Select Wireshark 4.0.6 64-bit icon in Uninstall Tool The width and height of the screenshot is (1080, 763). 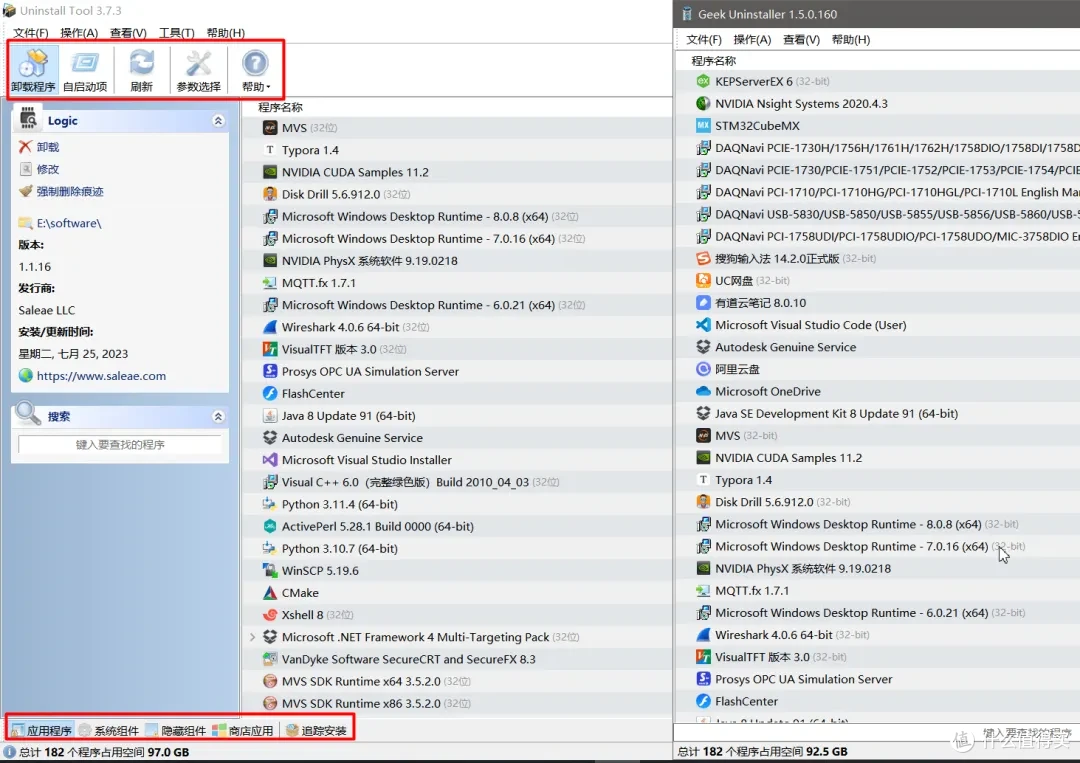tap(270, 327)
